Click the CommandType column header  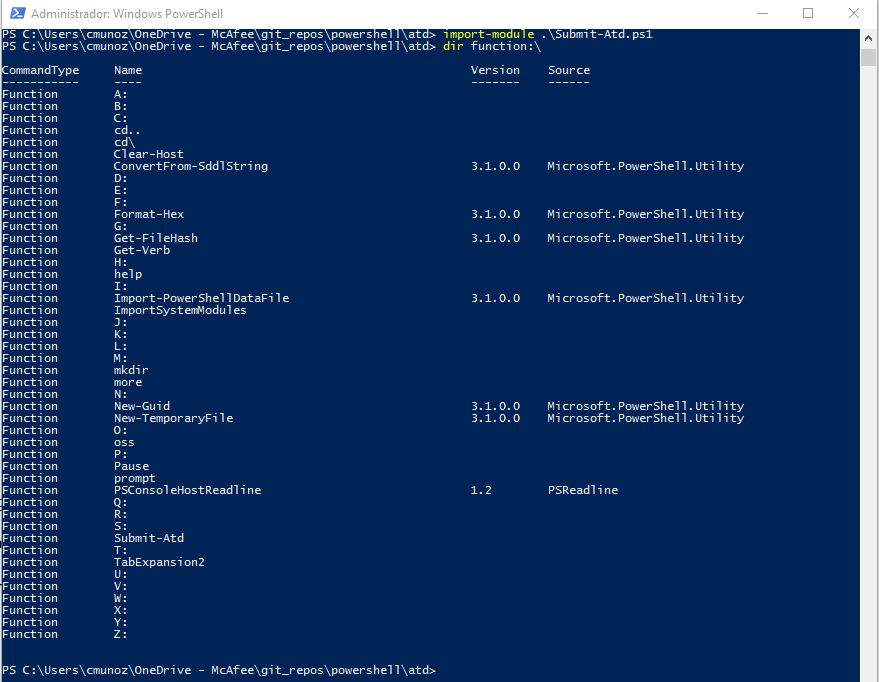(41, 70)
